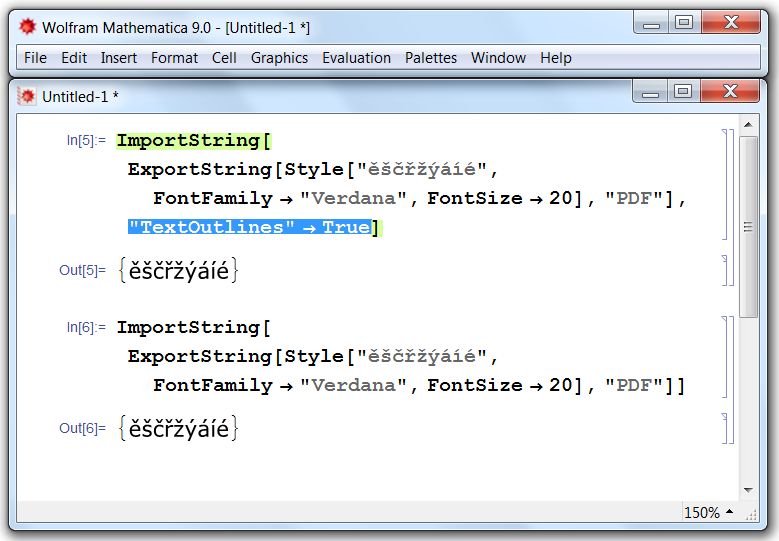Click the Untitled-1 notebook window icon
The width and height of the screenshot is (779, 541).
point(27,96)
